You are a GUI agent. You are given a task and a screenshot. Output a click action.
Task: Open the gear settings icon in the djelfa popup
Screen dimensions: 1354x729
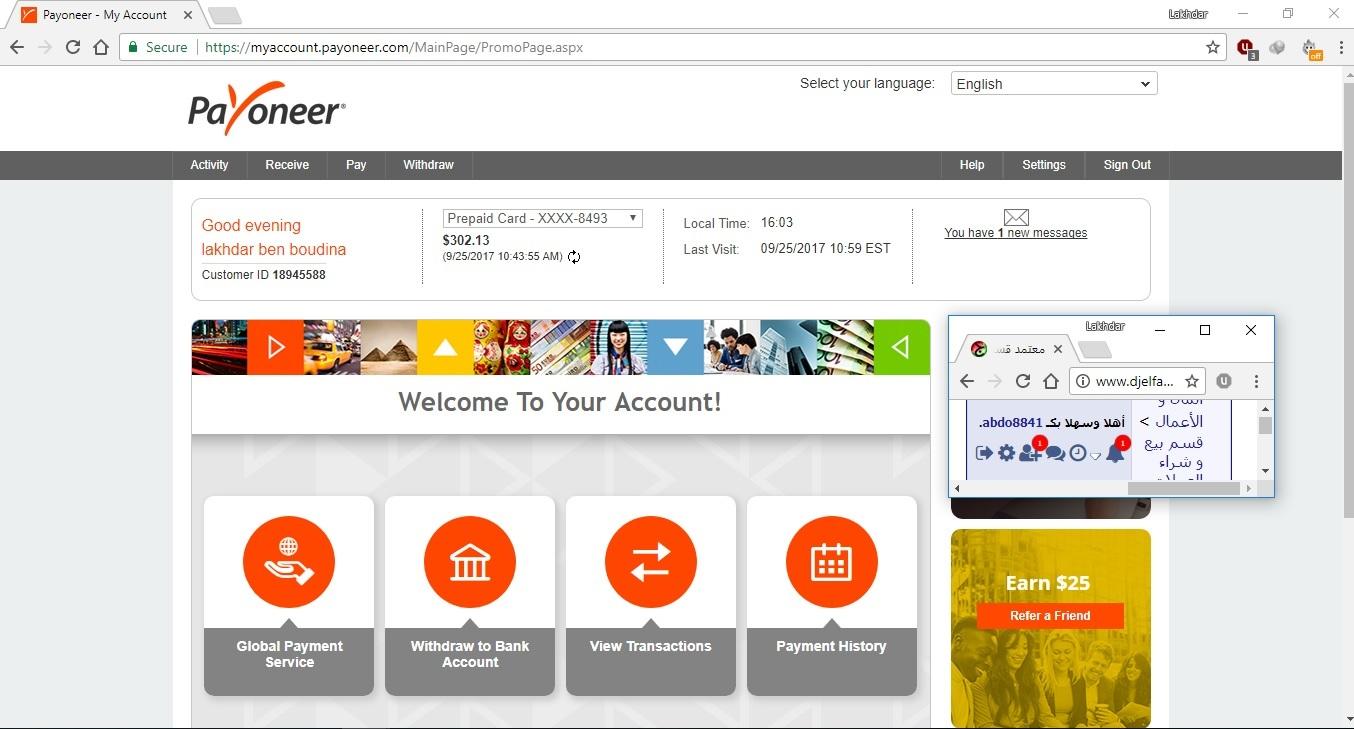[x=1006, y=453]
